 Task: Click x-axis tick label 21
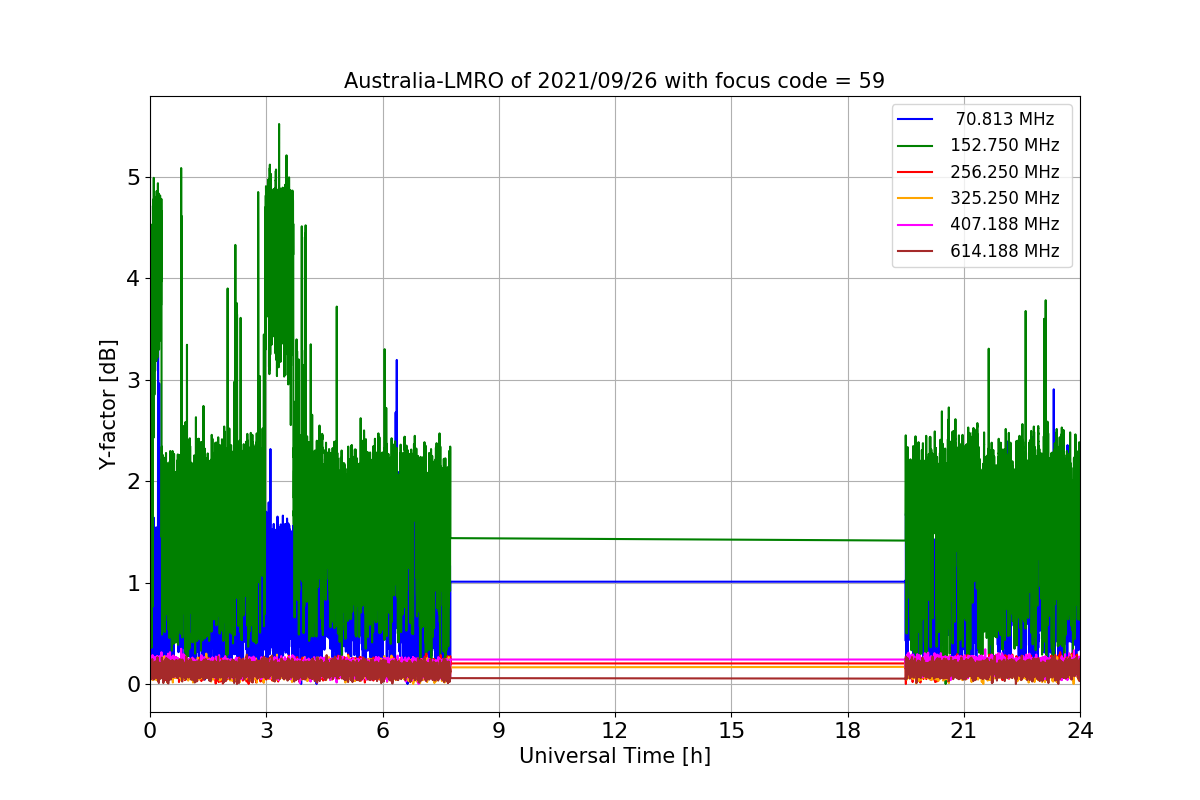(963, 731)
